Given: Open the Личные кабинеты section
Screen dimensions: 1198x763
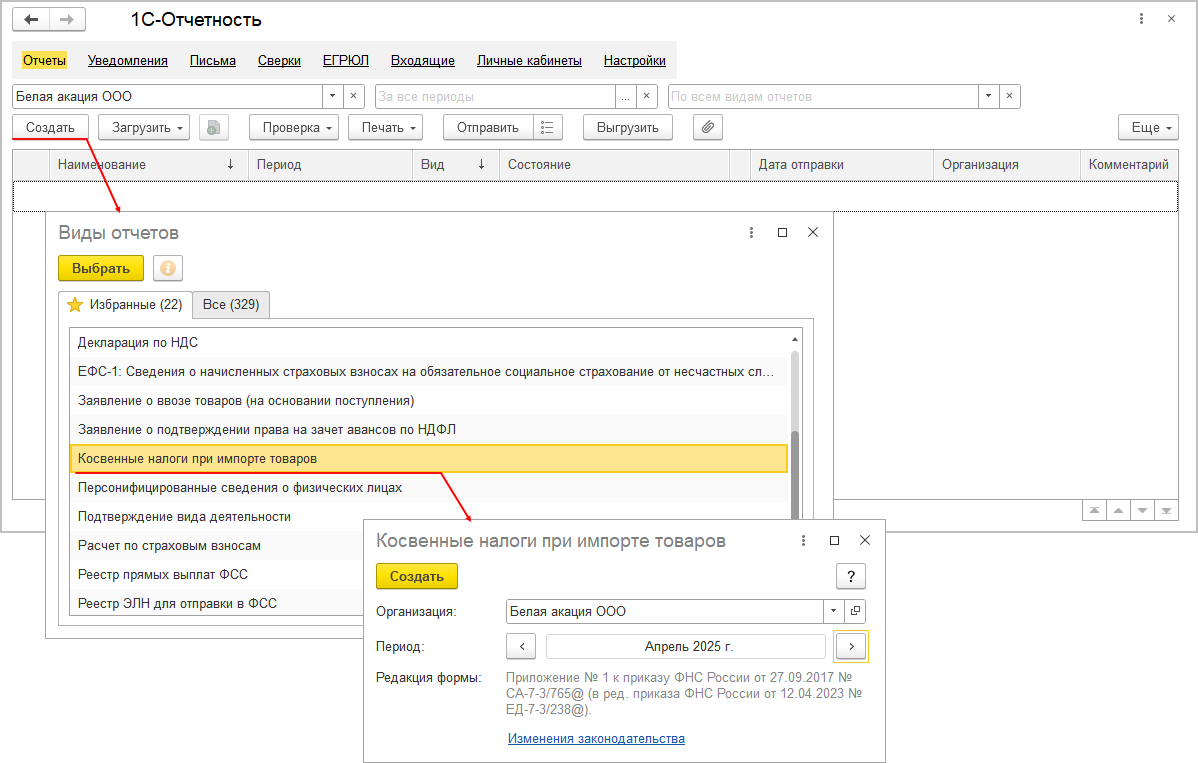Looking at the screenshot, I should 529,60.
